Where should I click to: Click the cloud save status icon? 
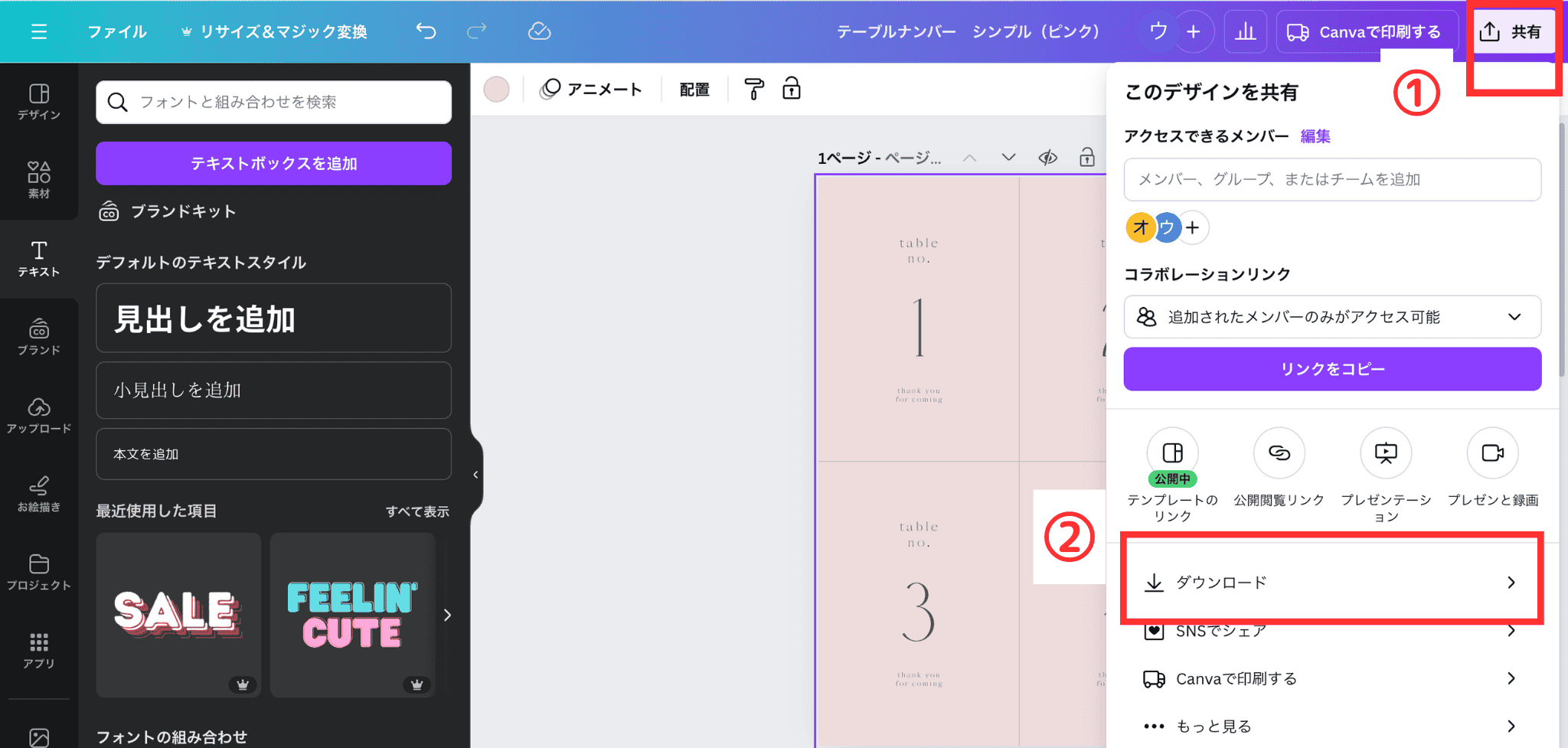pyautogui.click(x=539, y=31)
